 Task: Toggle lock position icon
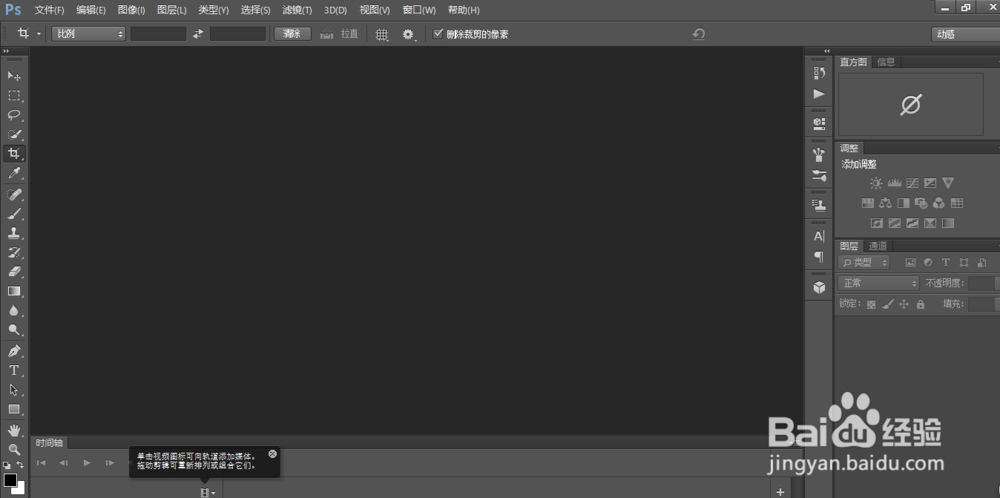[904, 305]
